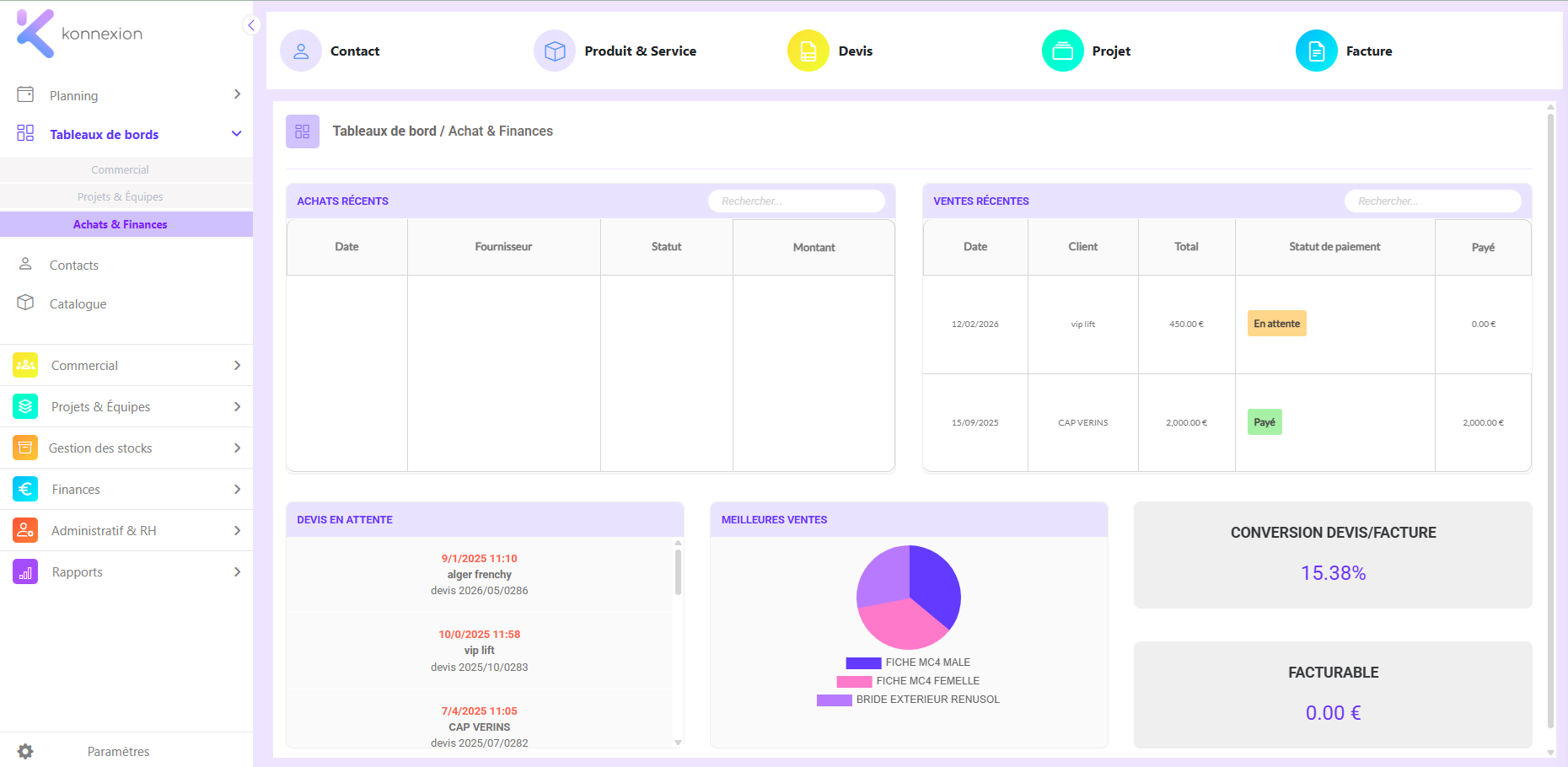This screenshot has width=1568, height=767.
Task: Open the green Projet icon
Action: point(1063,51)
